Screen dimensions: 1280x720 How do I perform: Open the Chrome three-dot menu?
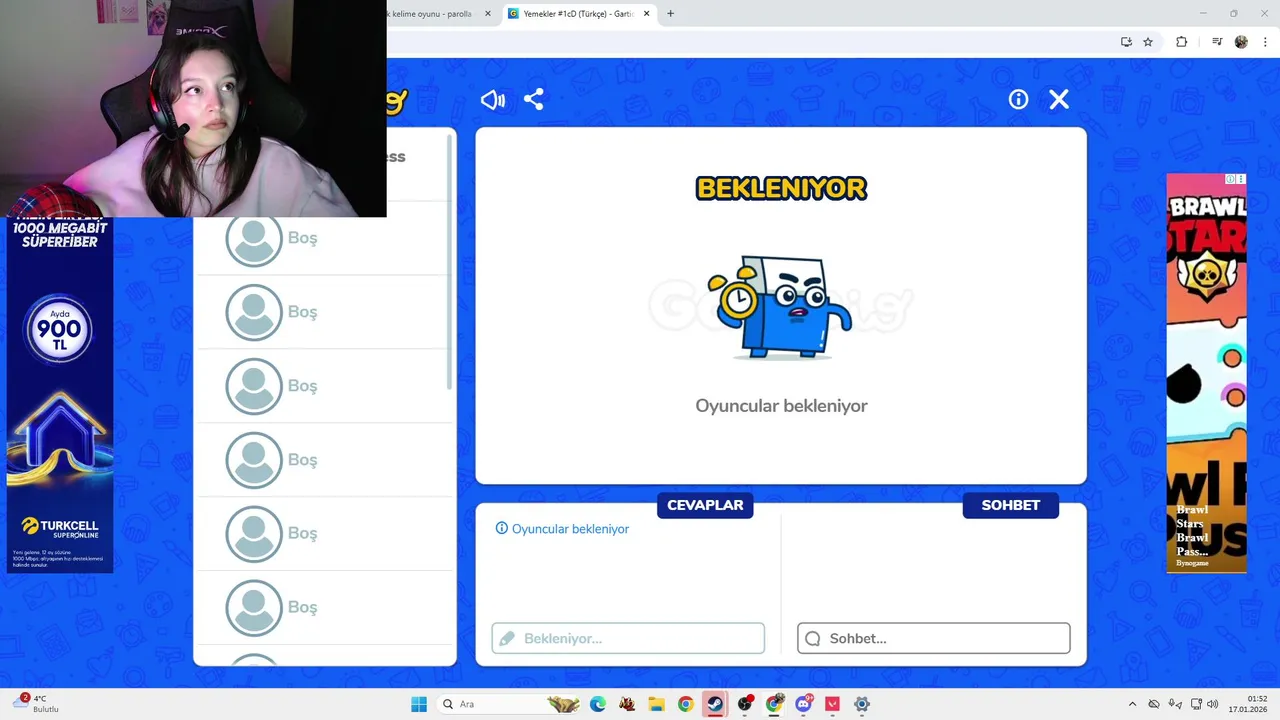tap(1265, 42)
